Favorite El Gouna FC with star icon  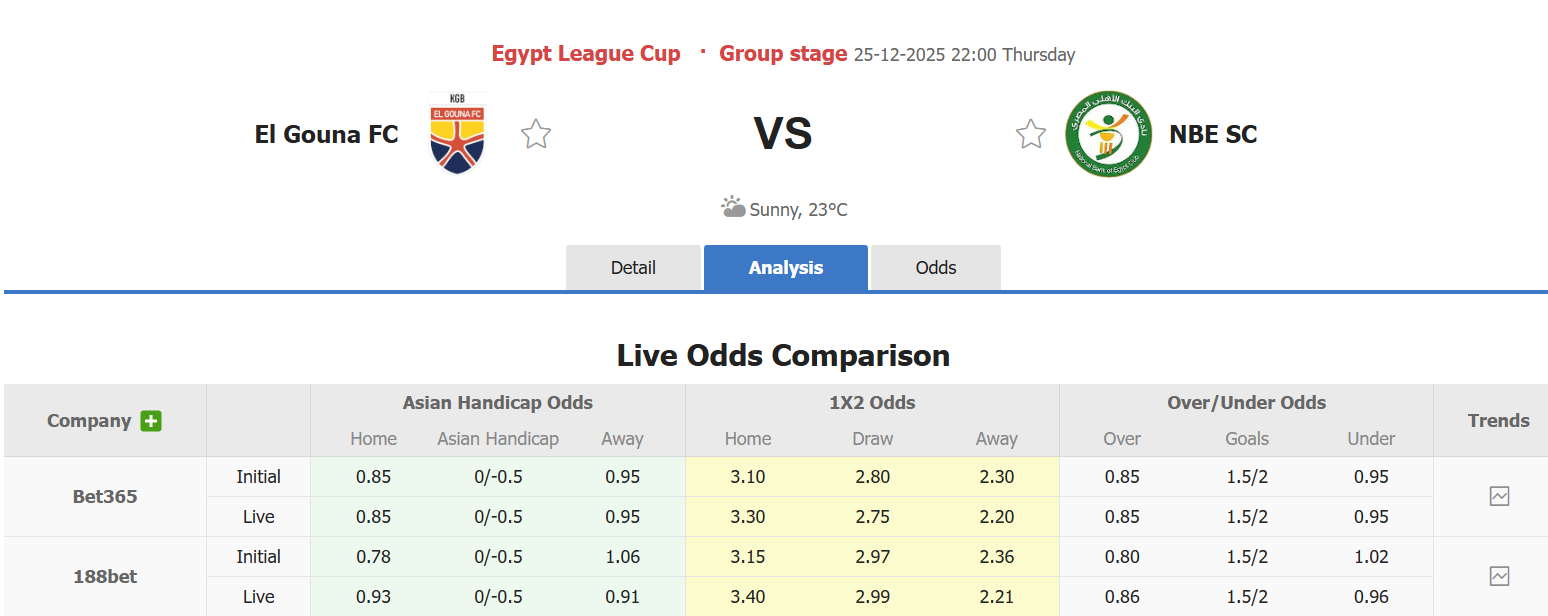click(536, 134)
